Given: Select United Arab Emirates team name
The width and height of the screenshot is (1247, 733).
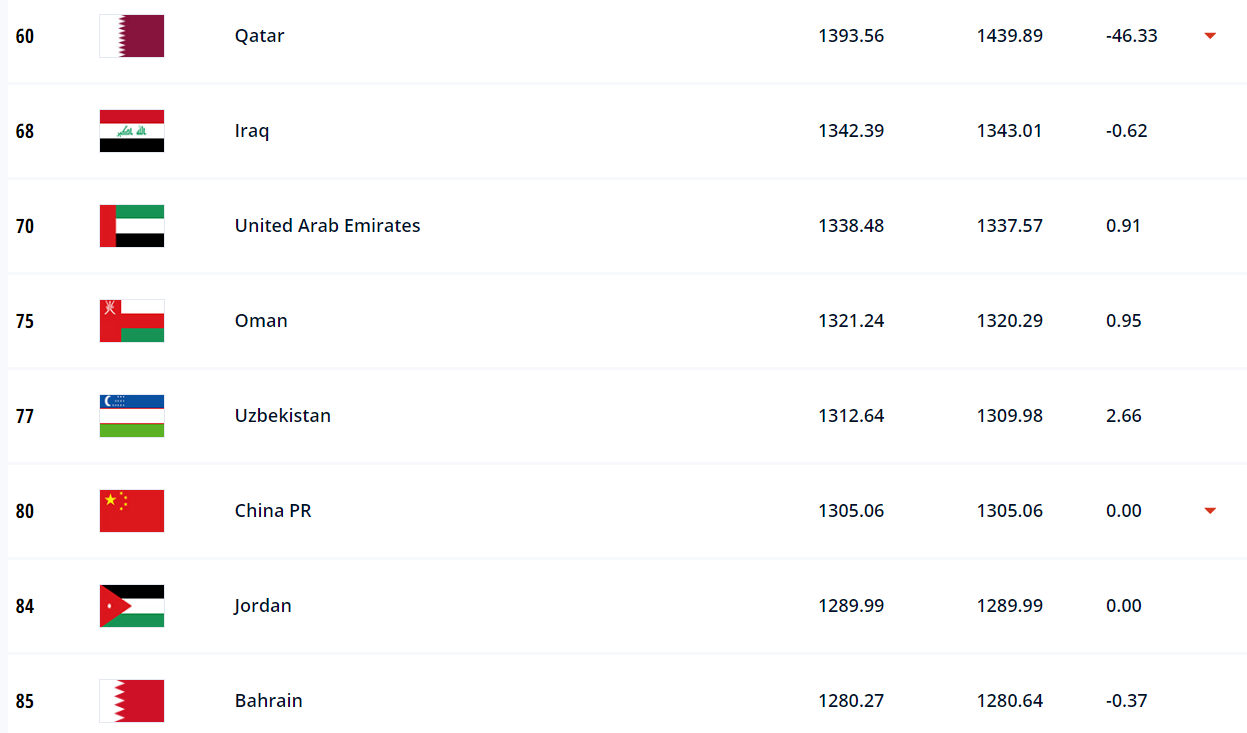Looking at the screenshot, I should (x=327, y=226).
